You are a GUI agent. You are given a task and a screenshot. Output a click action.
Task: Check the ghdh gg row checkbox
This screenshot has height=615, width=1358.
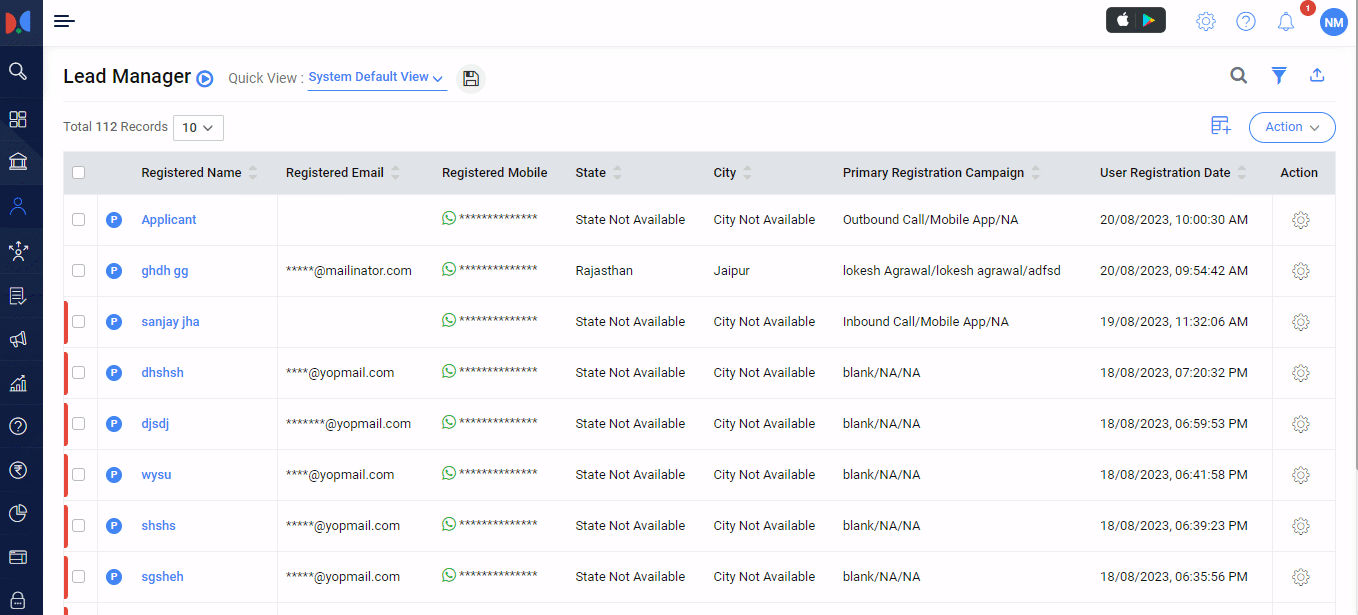79,270
